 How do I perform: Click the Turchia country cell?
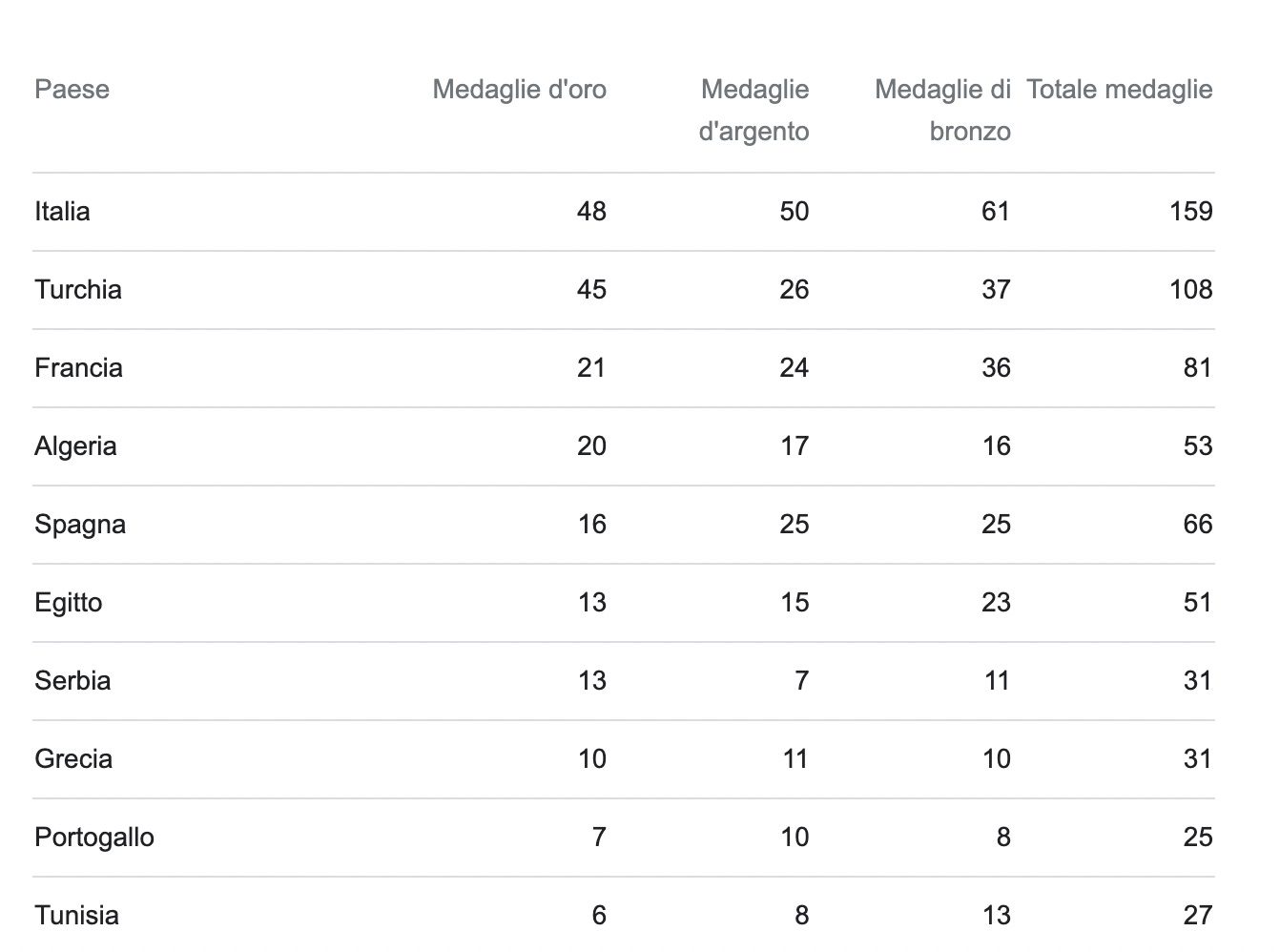78,290
